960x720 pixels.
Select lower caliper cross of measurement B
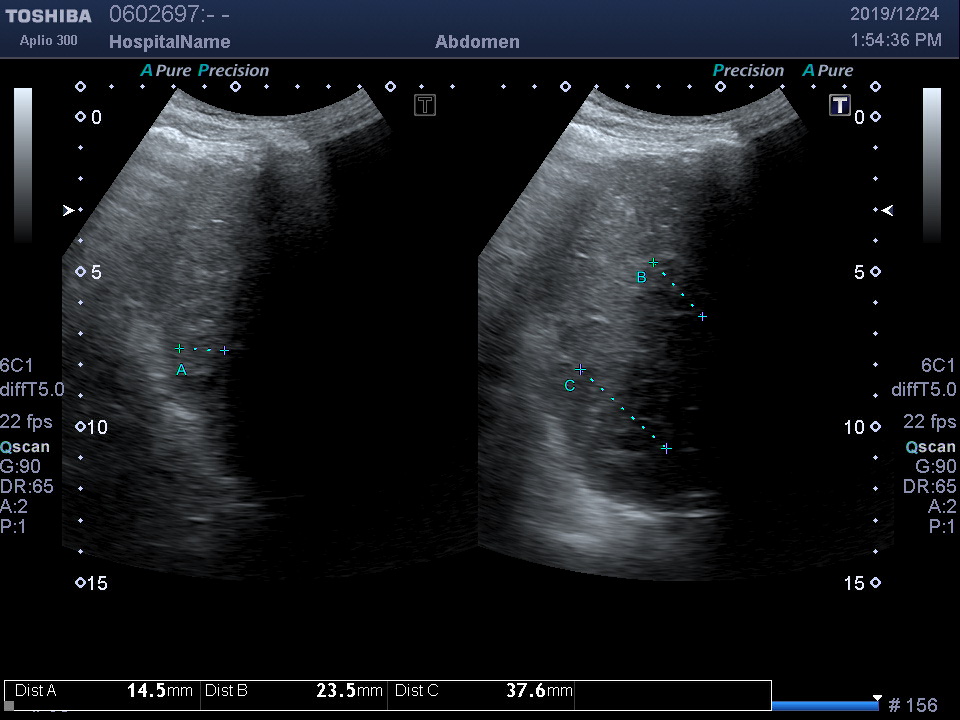702,317
